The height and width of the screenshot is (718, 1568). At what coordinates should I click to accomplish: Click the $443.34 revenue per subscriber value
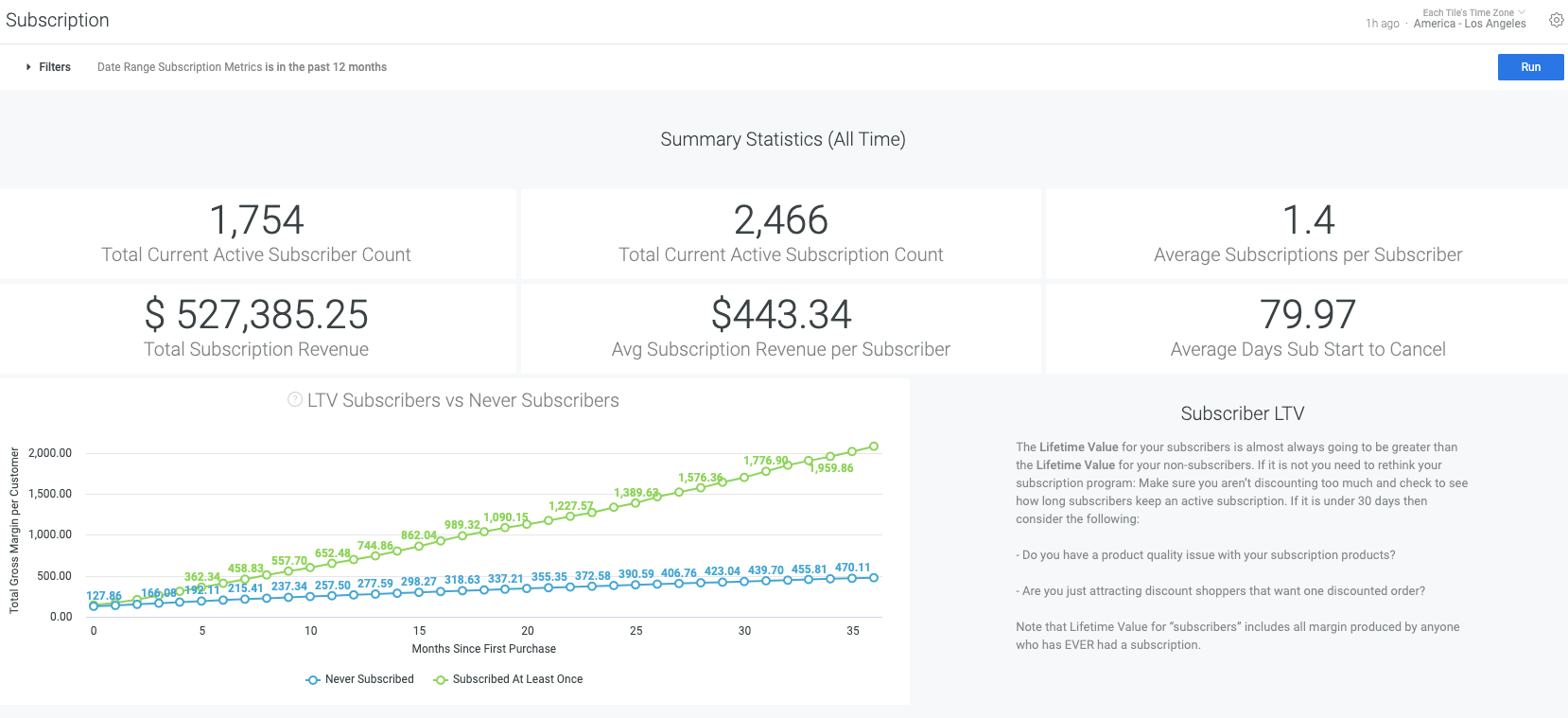(781, 314)
